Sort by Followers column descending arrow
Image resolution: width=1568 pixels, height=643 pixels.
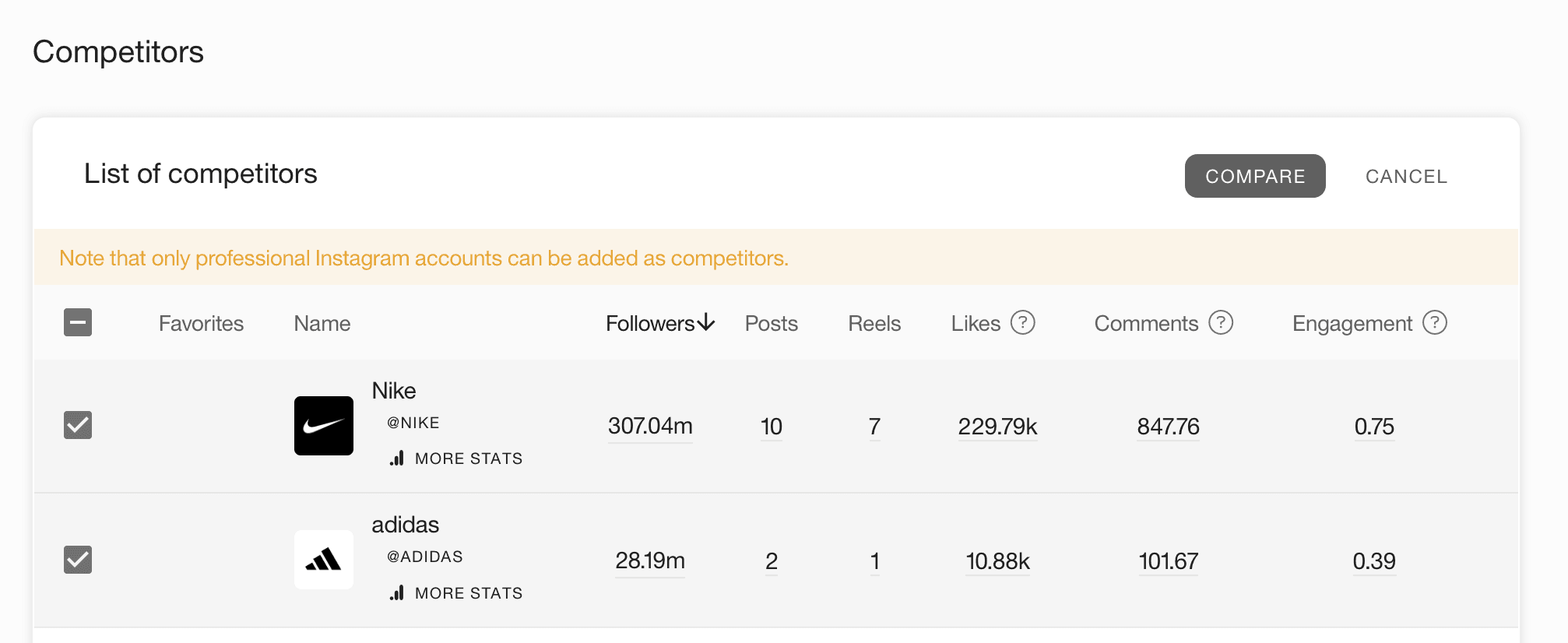[707, 322]
